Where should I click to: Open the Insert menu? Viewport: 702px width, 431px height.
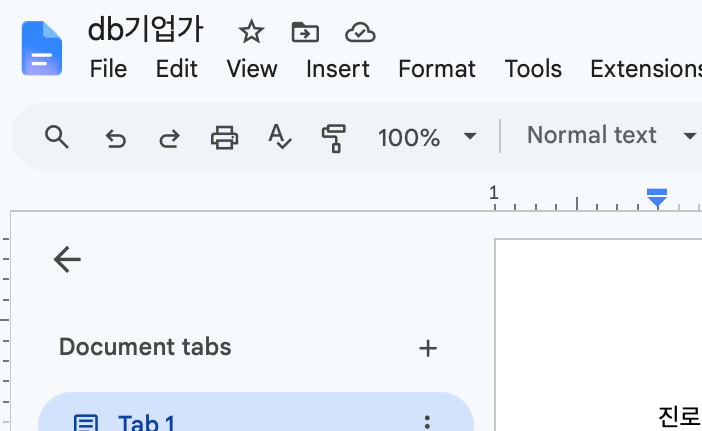(x=338, y=69)
